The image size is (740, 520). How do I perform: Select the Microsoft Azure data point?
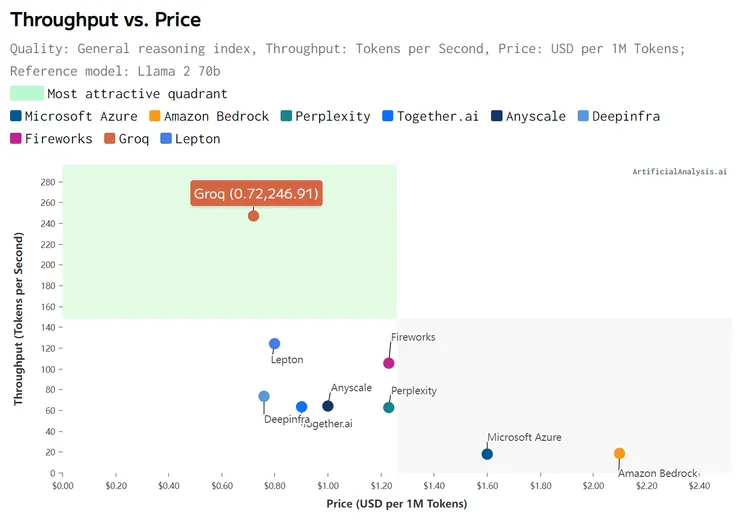(487, 454)
